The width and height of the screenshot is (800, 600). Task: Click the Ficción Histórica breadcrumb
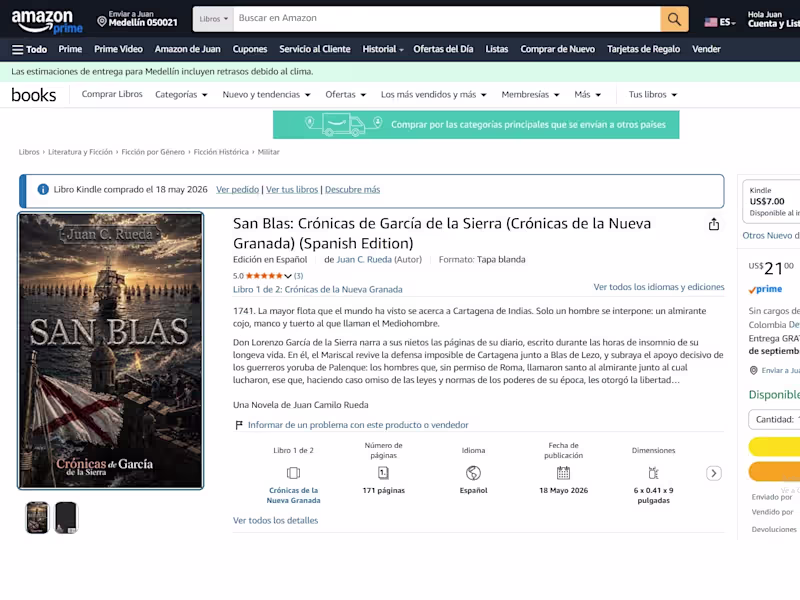[x=221, y=152]
